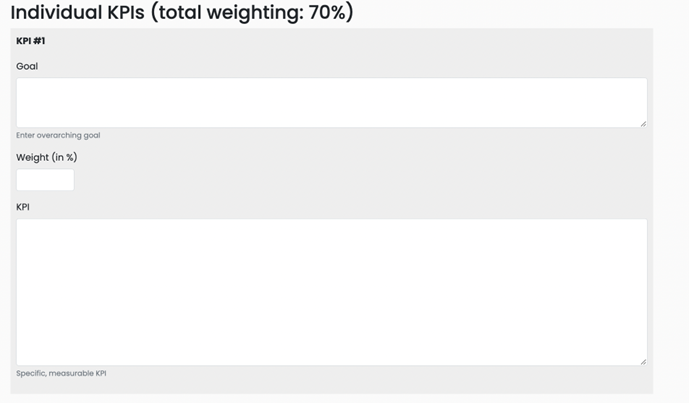This screenshot has height=403, width=689.
Task: Click the "KPI #1" section title
Action: pyautogui.click(x=31, y=41)
